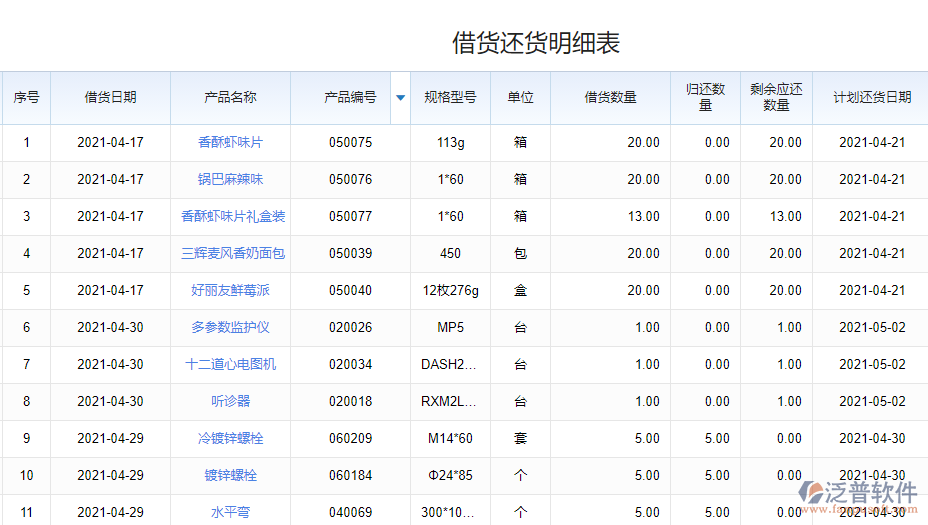Click the 香酥虾味片礼盒装 product link
Screen dimensions: 928x525
tap(233, 217)
